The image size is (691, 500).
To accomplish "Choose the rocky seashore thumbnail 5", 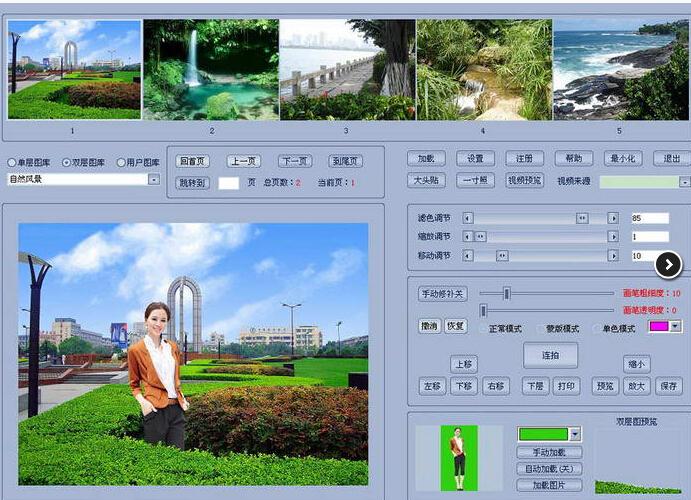I will [620, 70].
